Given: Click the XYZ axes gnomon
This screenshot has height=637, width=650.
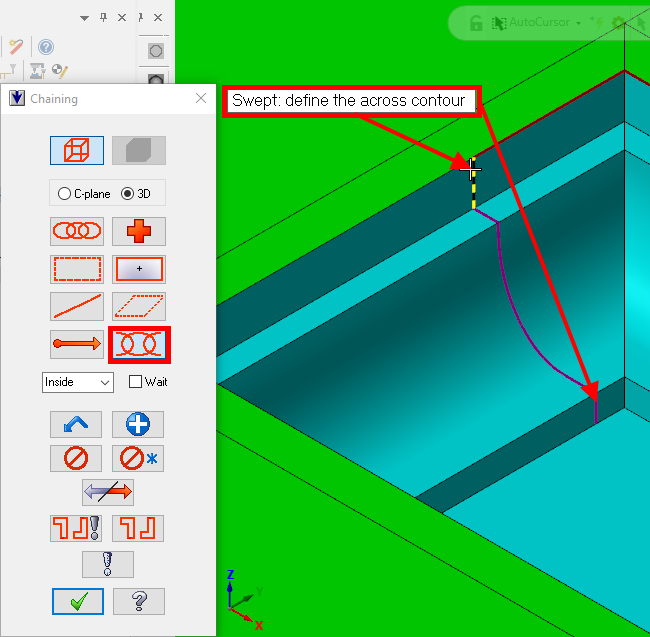Looking at the screenshot, I should [x=245, y=600].
